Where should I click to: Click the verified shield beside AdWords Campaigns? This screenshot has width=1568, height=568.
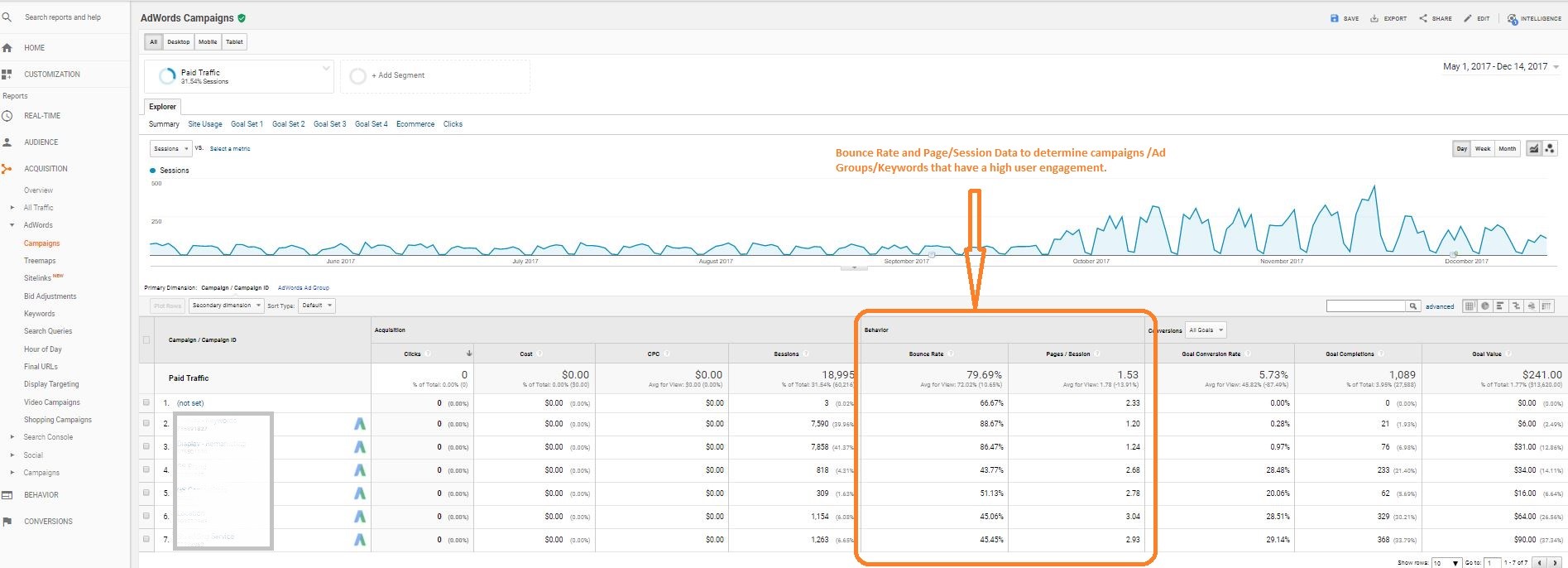tap(242, 17)
